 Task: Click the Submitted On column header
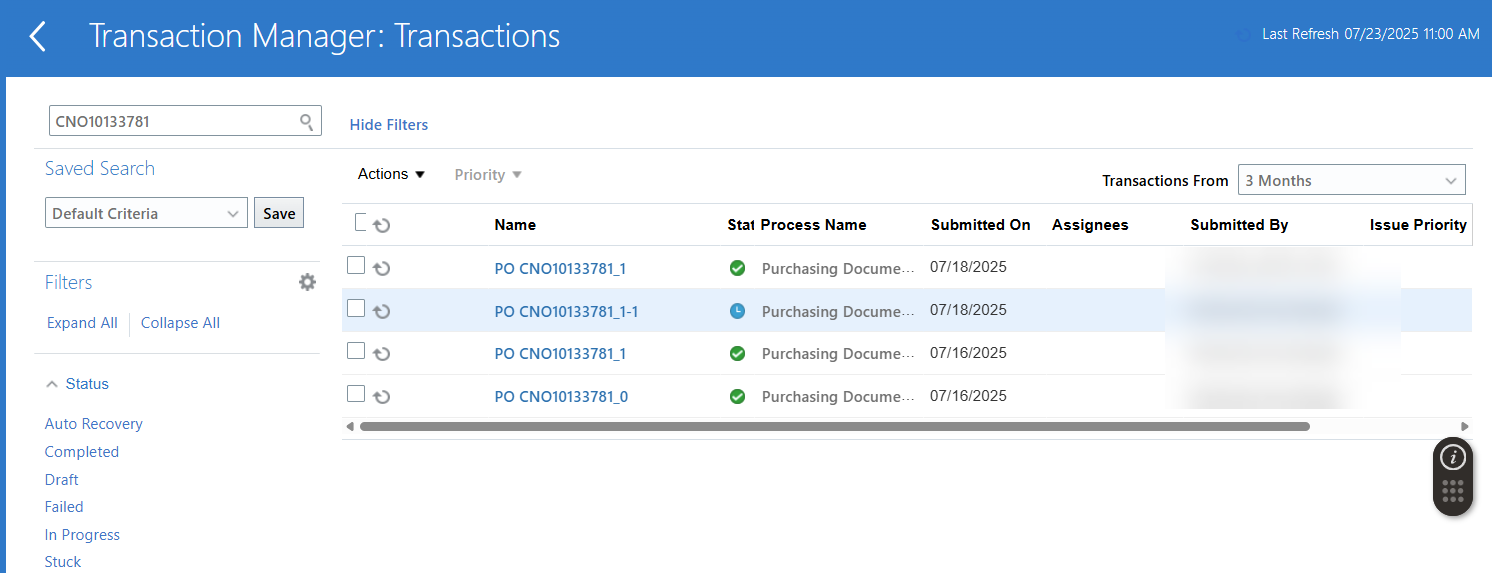coord(980,225)
